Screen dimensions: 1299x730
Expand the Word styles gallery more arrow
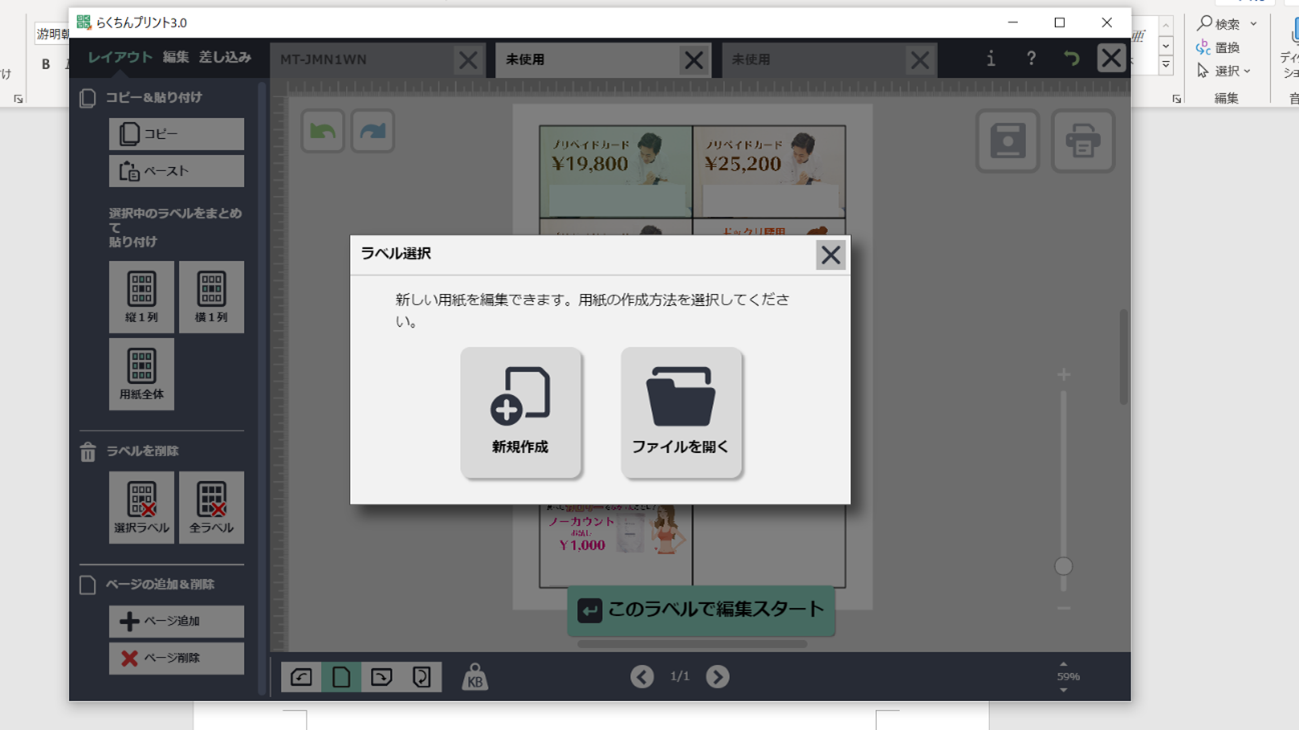(x=1166, y=65)
